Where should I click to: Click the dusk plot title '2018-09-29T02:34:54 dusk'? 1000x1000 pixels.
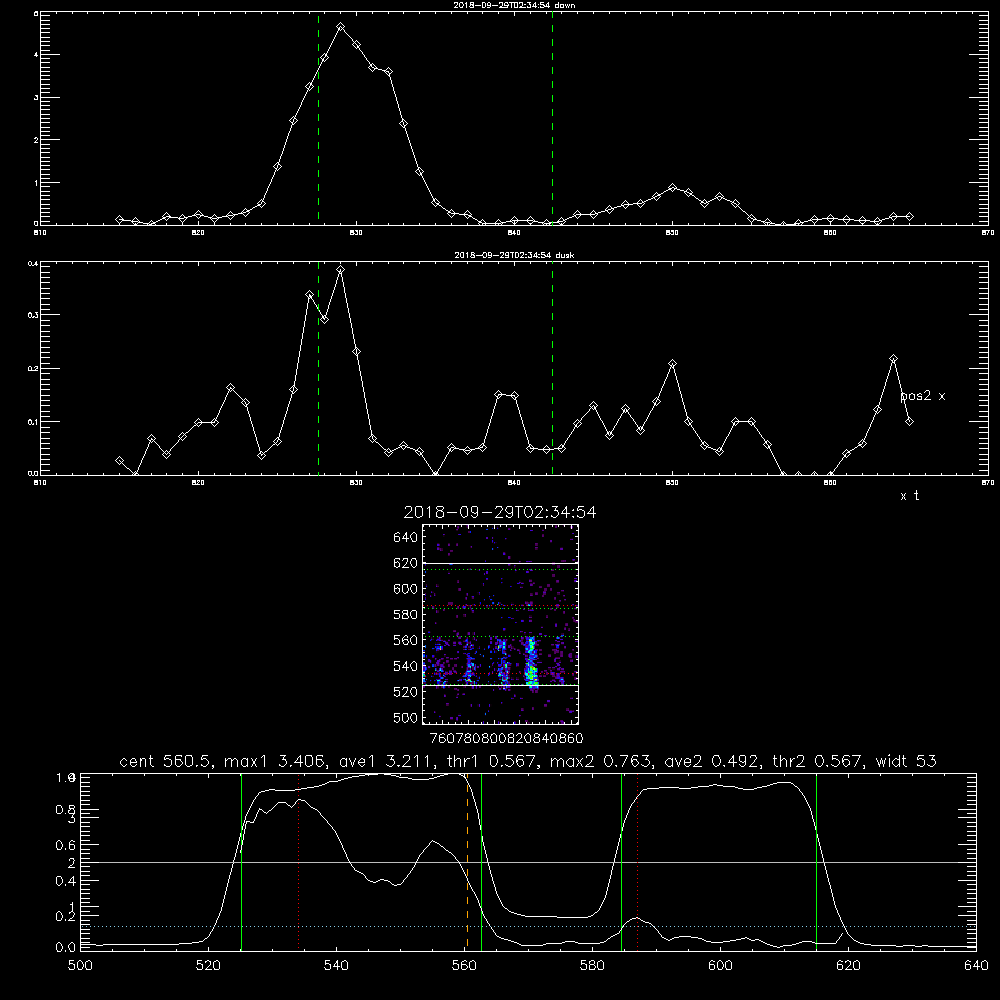click(514, 255)
